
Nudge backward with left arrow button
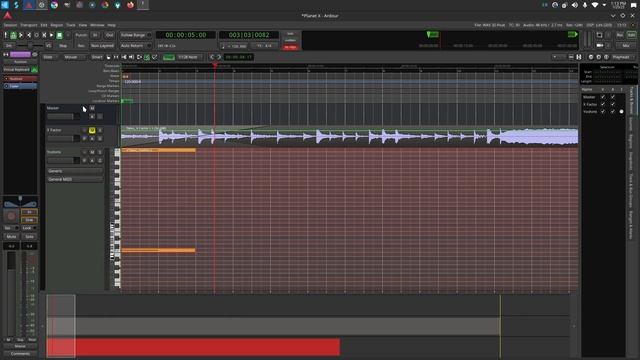[x=211, y=57]
